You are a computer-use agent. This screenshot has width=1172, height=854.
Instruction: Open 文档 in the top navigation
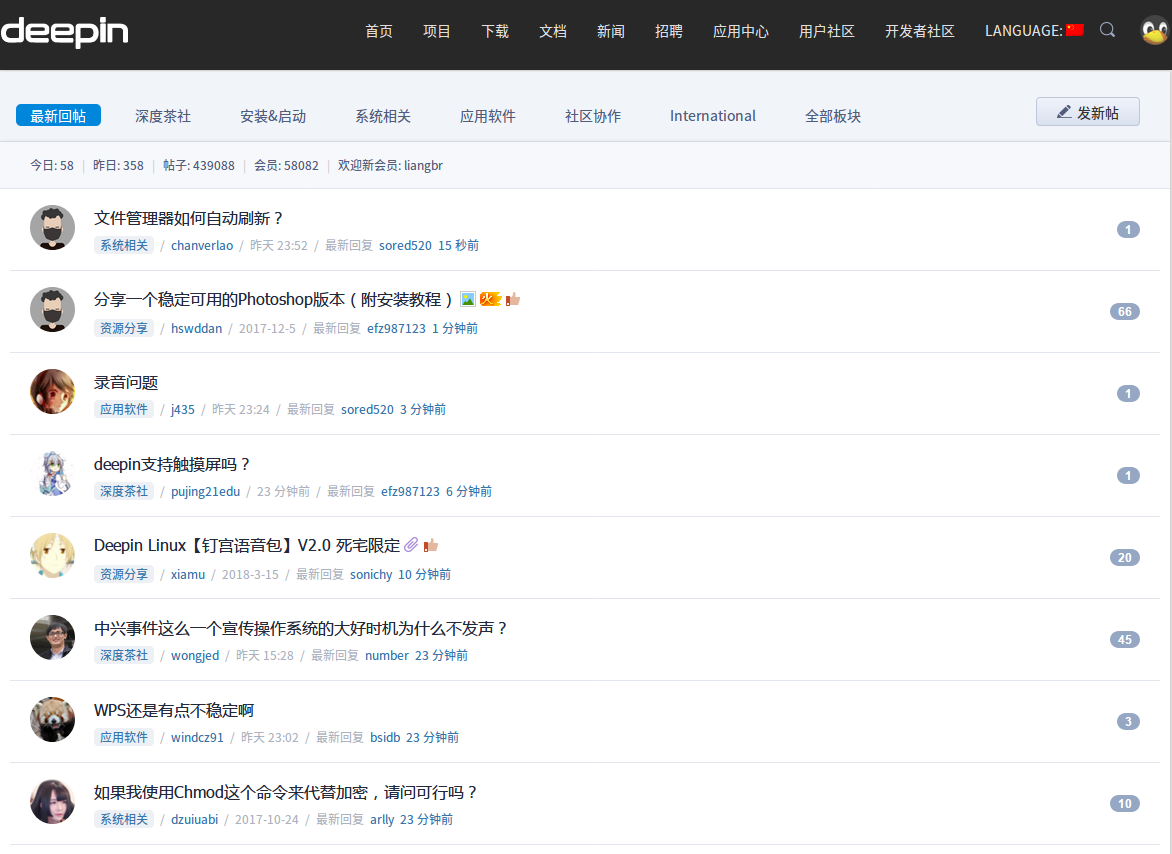tap(553, 31)
